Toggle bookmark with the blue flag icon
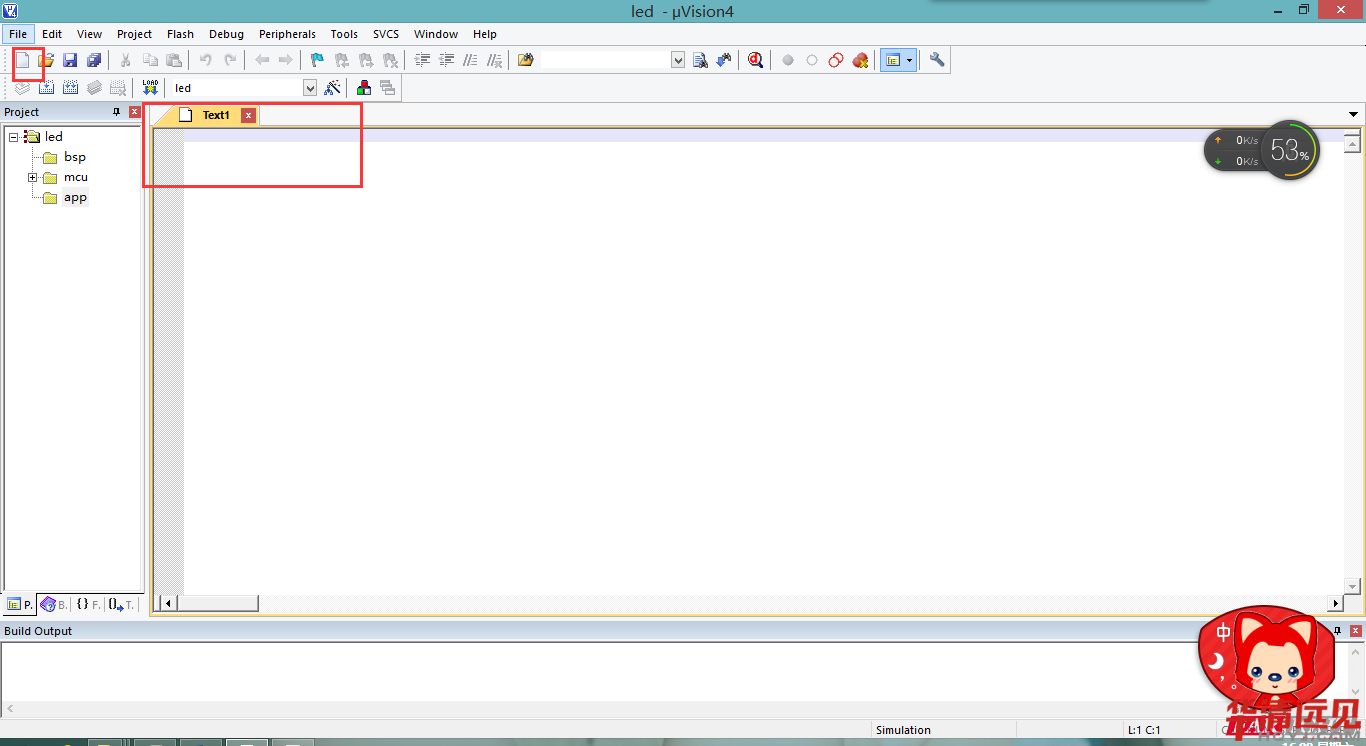 (317, 61)
